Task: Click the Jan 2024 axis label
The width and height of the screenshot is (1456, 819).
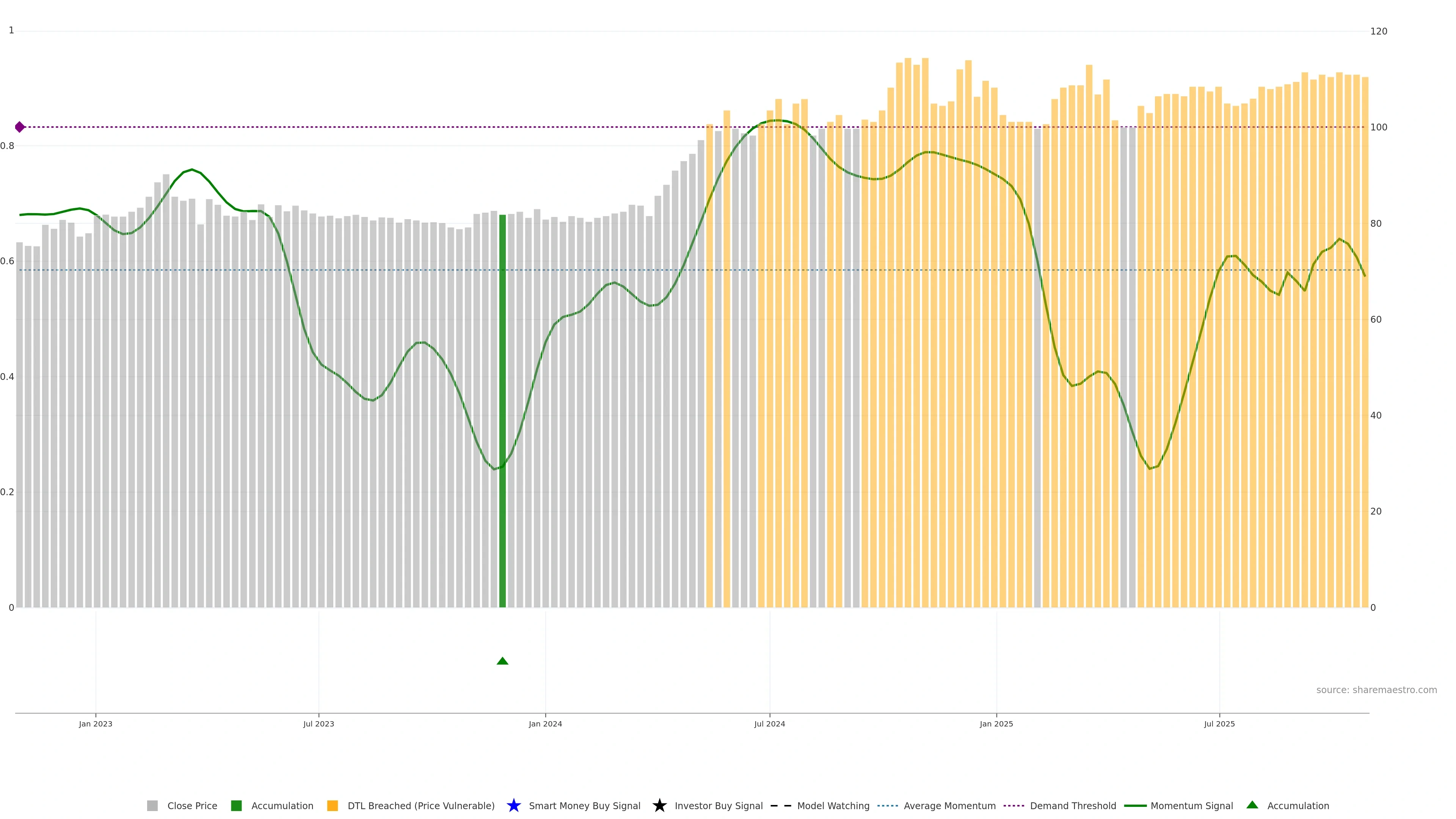Action: 545,723
